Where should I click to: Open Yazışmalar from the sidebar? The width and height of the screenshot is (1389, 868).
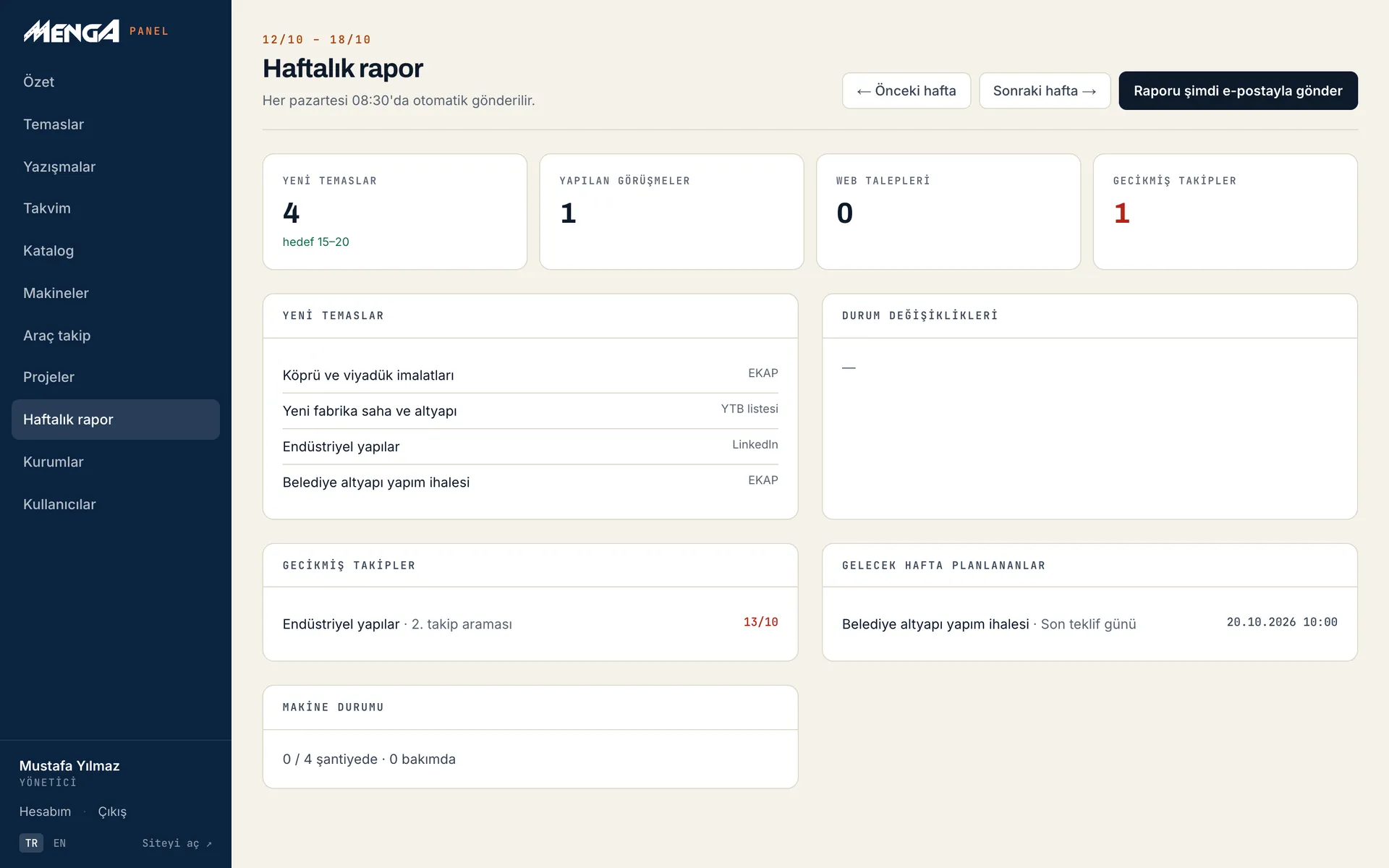coord(116,166)
